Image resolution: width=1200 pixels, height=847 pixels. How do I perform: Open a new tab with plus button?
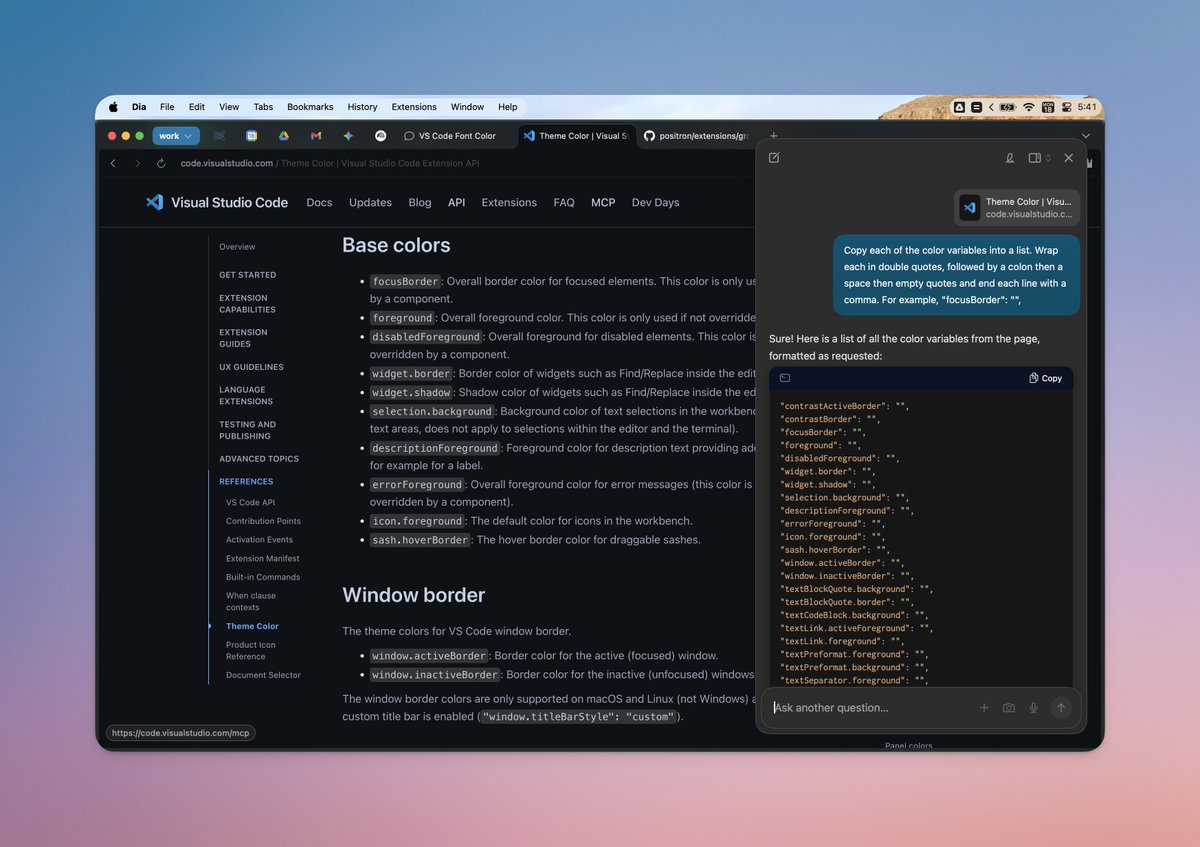point(772,136)
